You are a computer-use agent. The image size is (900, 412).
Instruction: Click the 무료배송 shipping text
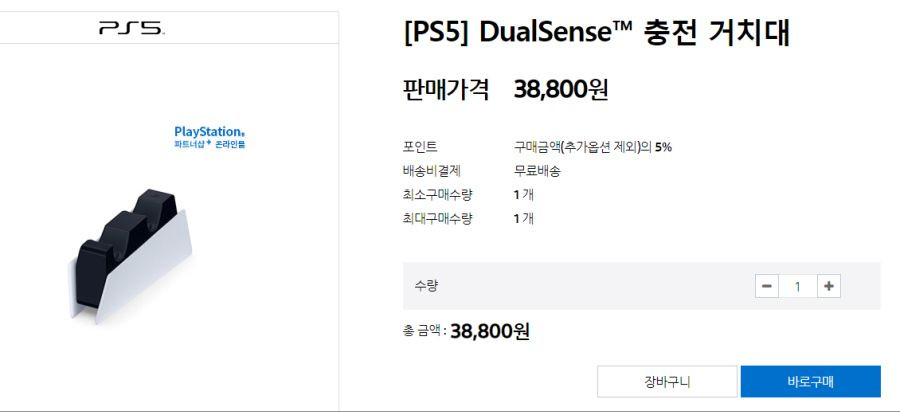click(537, 171)
